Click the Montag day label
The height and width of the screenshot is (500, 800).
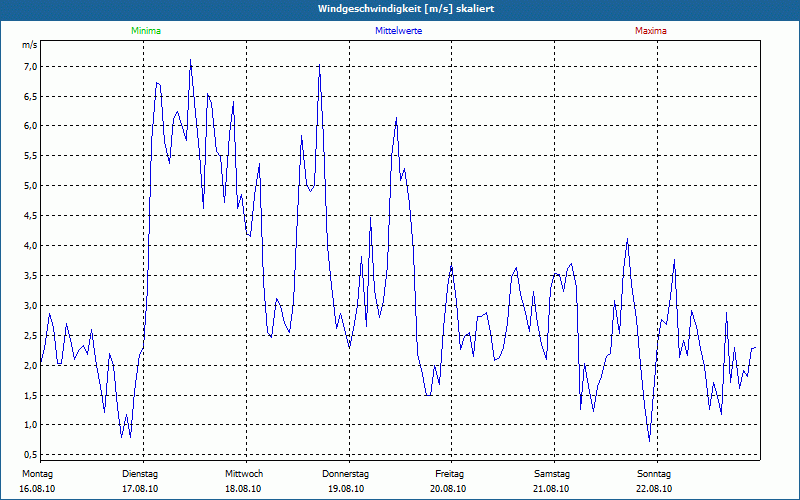tap(37, 474)
